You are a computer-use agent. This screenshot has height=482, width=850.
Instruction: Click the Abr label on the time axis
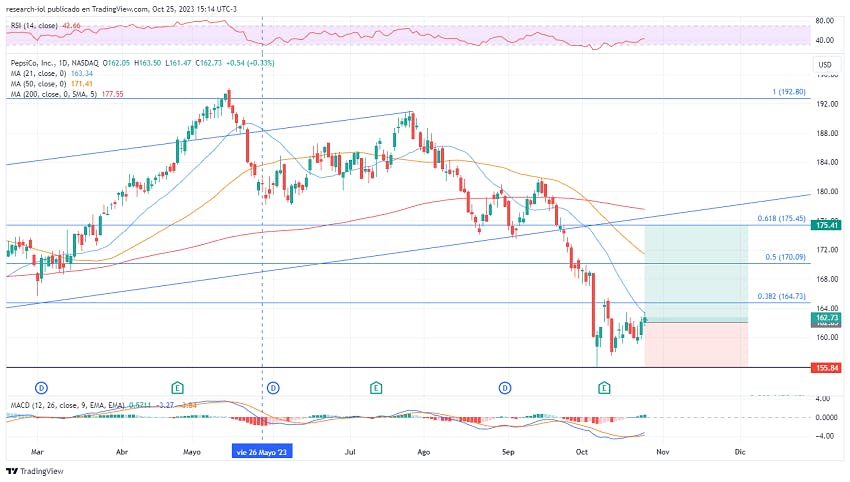(x=122, y=452)
